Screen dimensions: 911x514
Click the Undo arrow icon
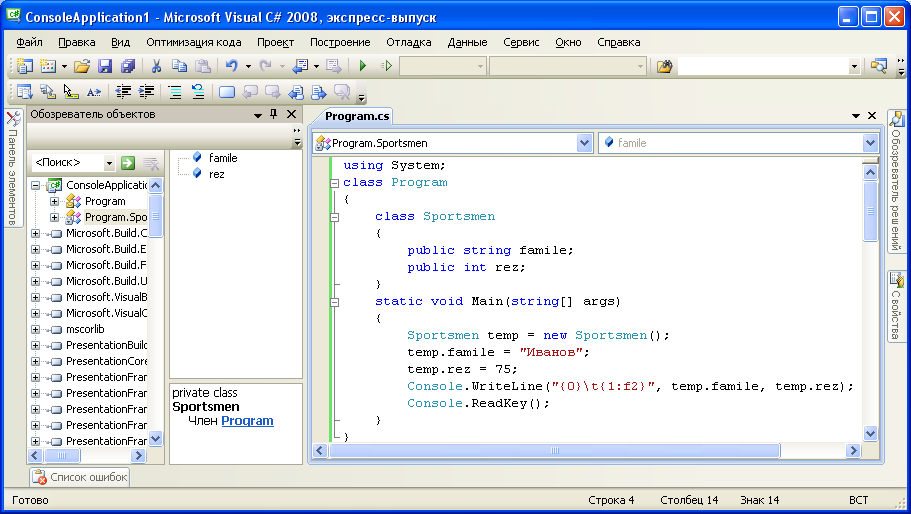coord(231,66)
